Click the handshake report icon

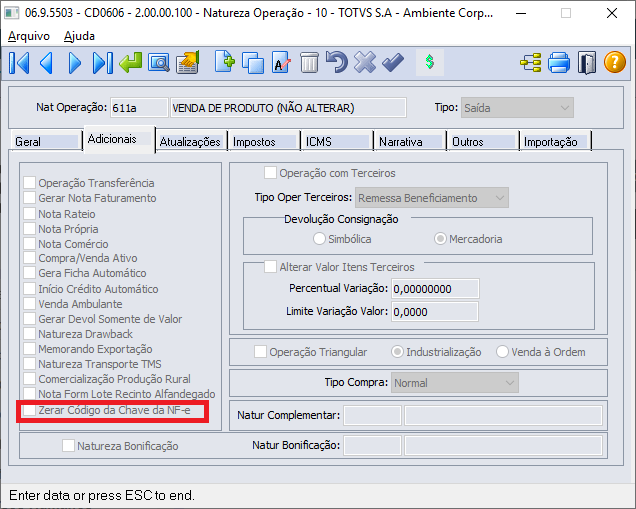[187, 63]
